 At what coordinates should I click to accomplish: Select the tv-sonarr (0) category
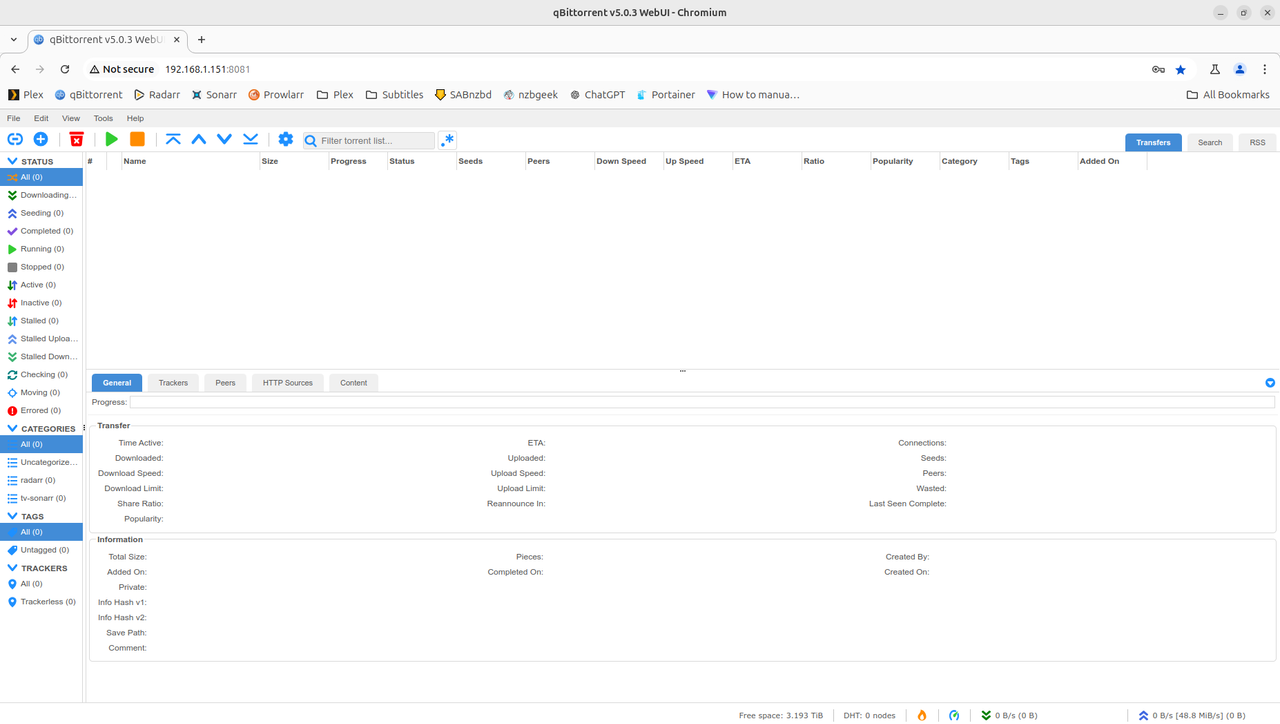[42, 498]
